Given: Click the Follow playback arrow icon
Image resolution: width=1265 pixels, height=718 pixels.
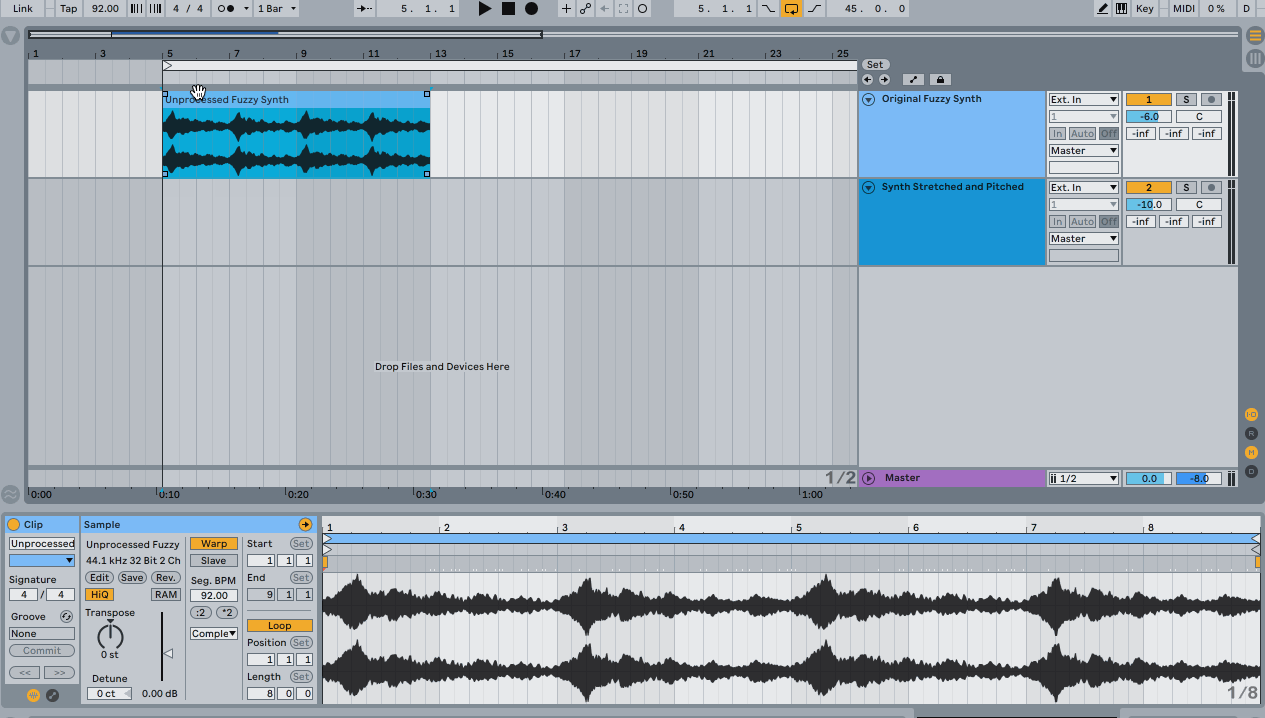Looking at the screenshot, I should 366,8.
